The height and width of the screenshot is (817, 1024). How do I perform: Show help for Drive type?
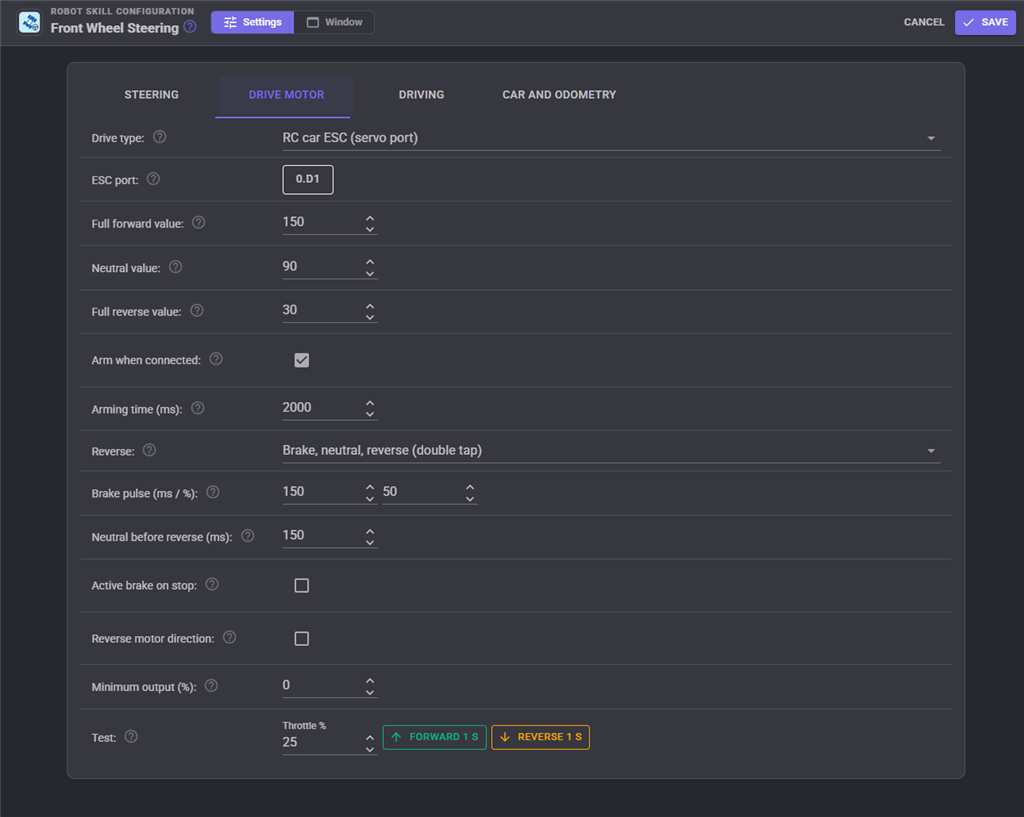(x=159, y=137)
